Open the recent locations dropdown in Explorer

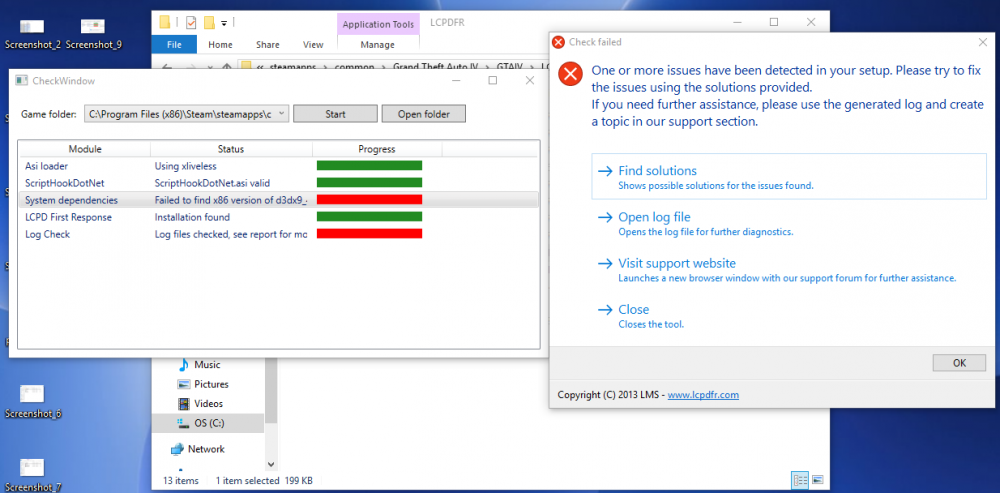pos(209,67)
